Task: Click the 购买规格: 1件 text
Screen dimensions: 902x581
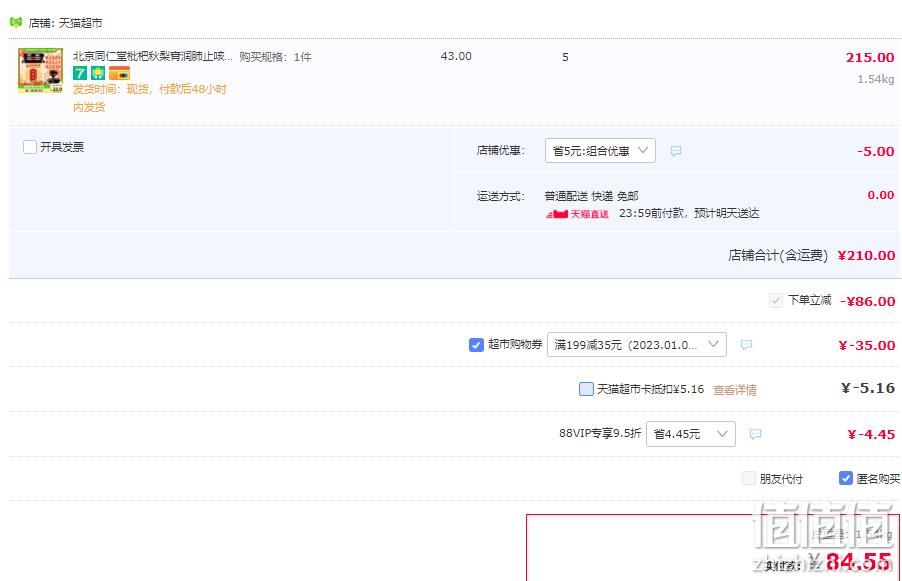Action: [x=275, y=57]
